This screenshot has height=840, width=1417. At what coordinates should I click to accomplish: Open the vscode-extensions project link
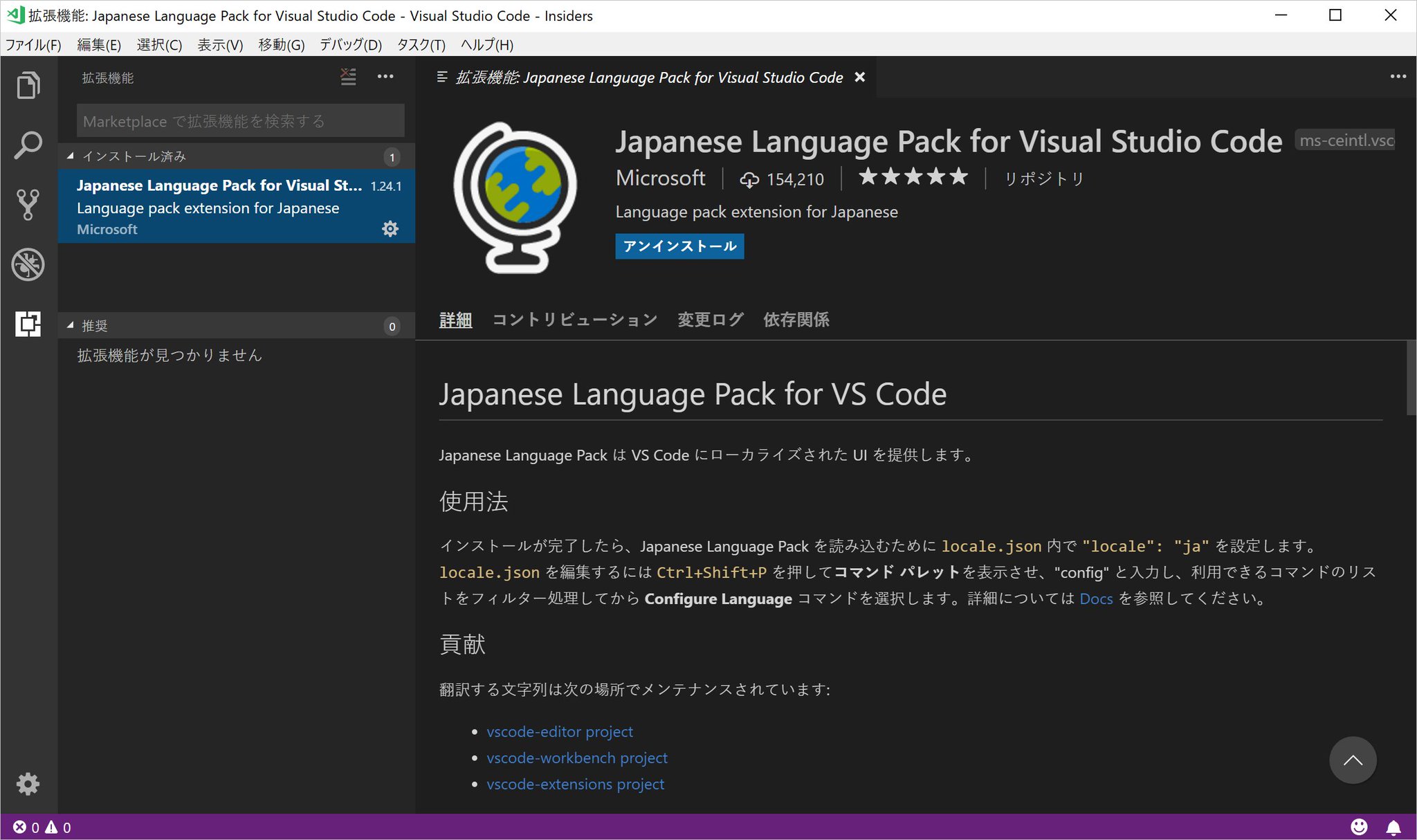coord(575,784)
